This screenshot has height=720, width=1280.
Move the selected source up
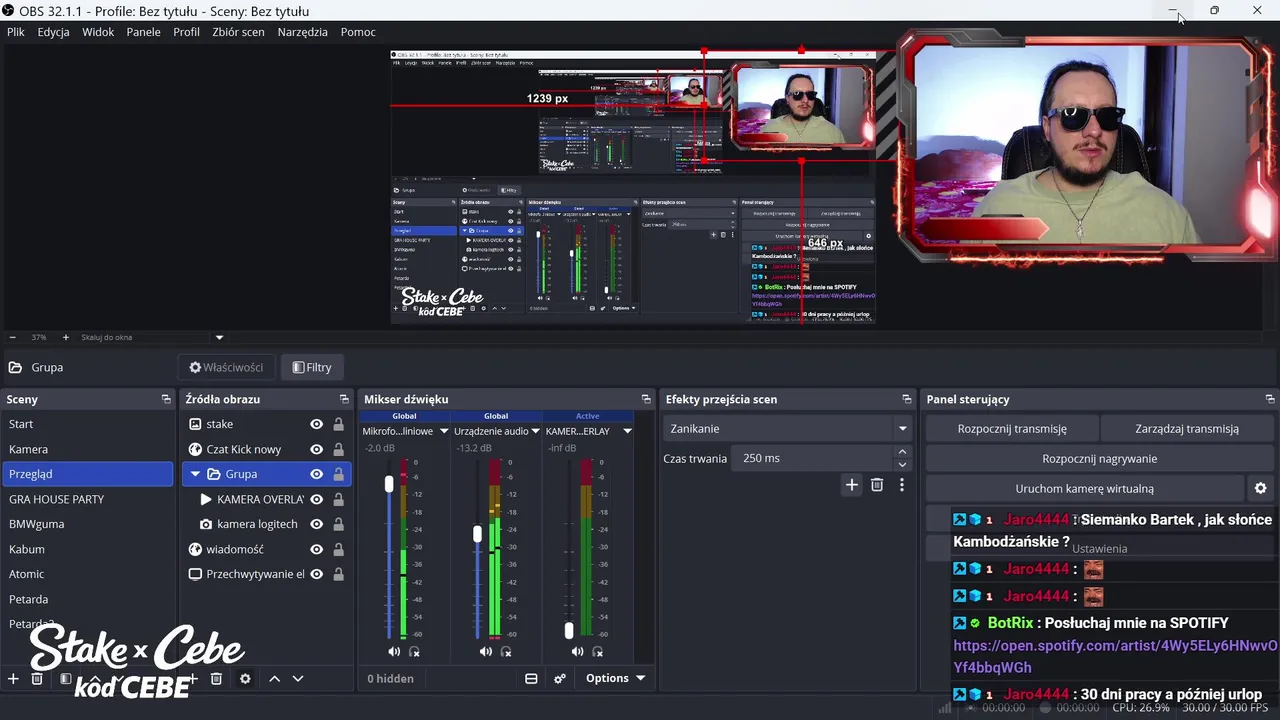(x=274, y=679)
